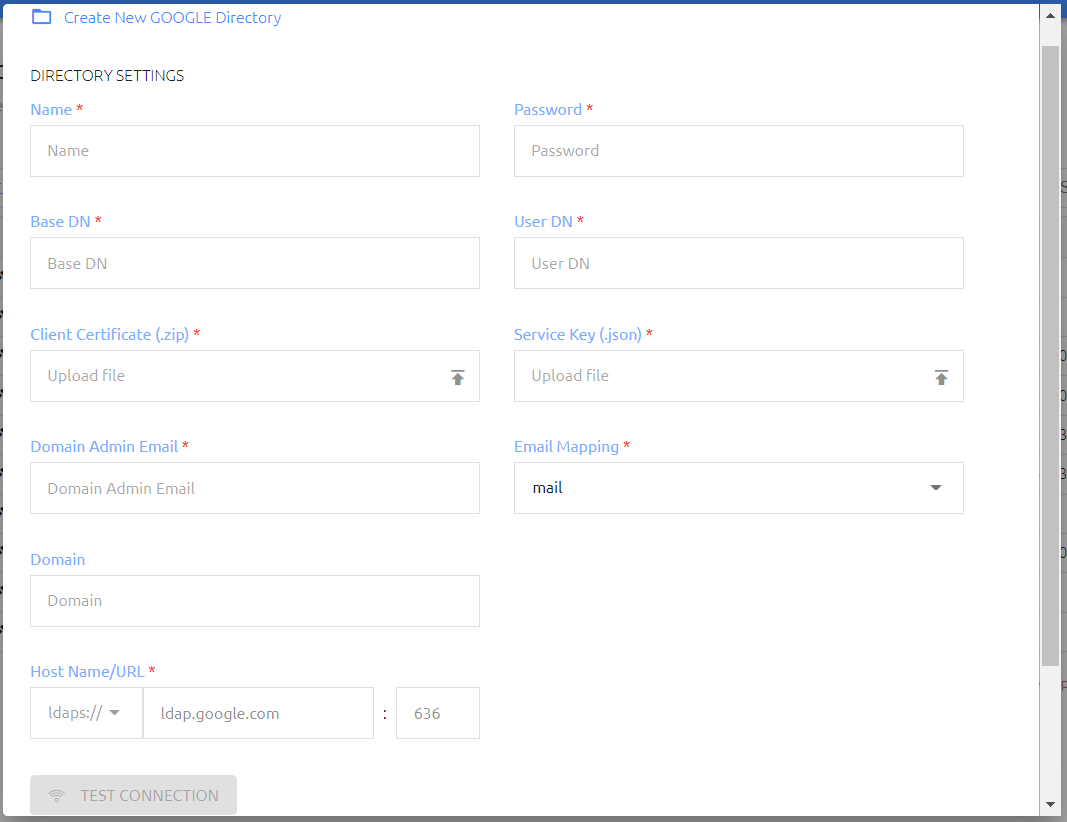Click the port field showing 636
Viewport: 1067px width, 822px height.
438,713
